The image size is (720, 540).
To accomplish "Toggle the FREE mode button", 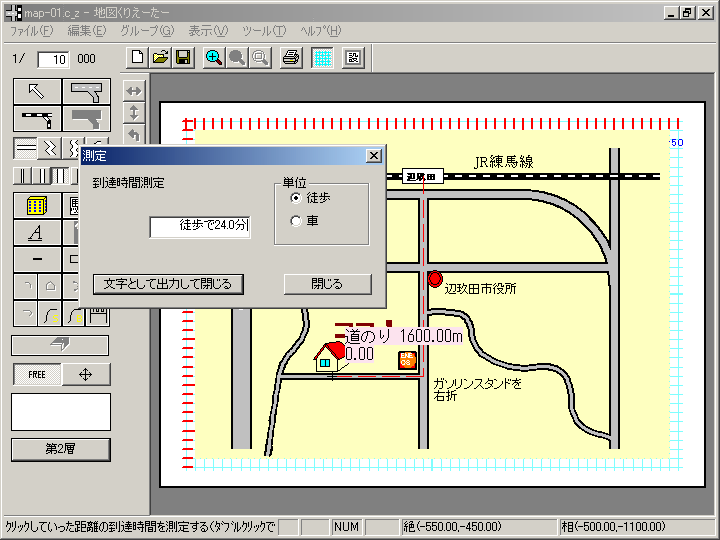I will tap(37, 374).
